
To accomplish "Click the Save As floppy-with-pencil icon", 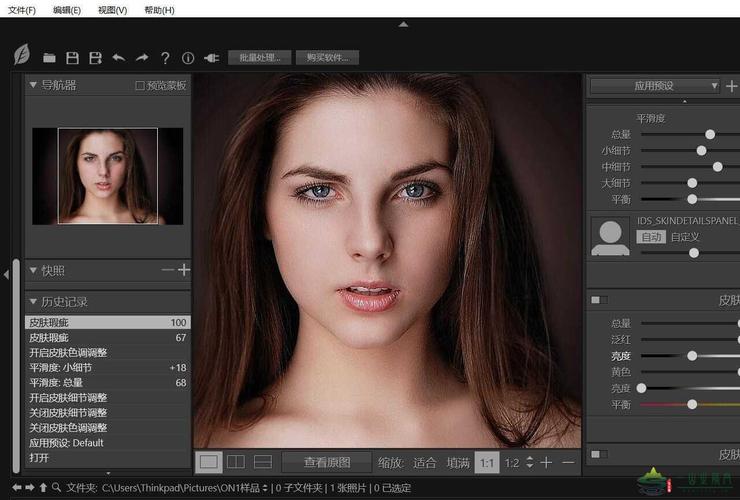I will click(x=96, y=58).
